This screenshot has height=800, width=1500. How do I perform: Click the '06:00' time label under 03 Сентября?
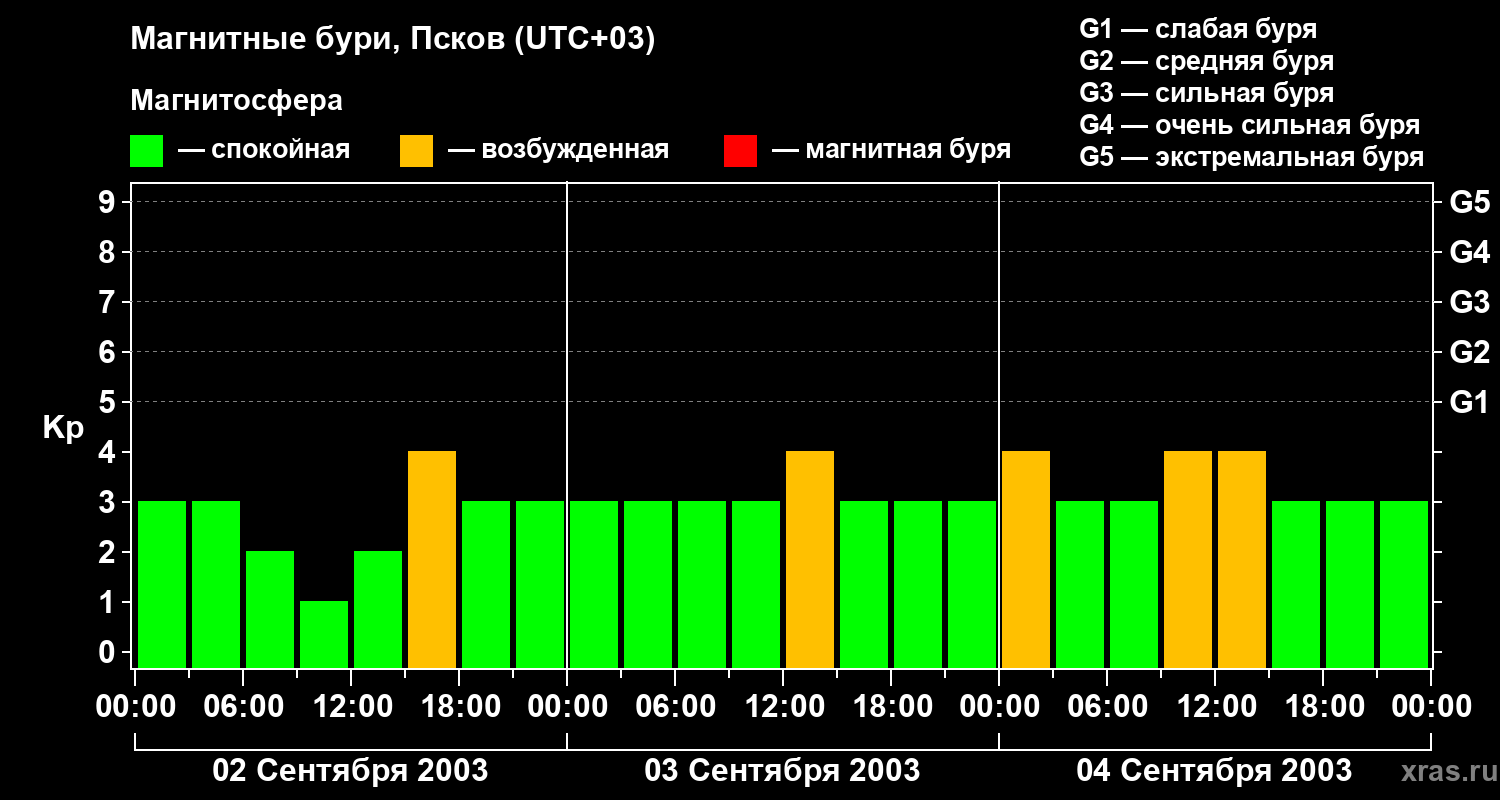click(x=675, y=707)
